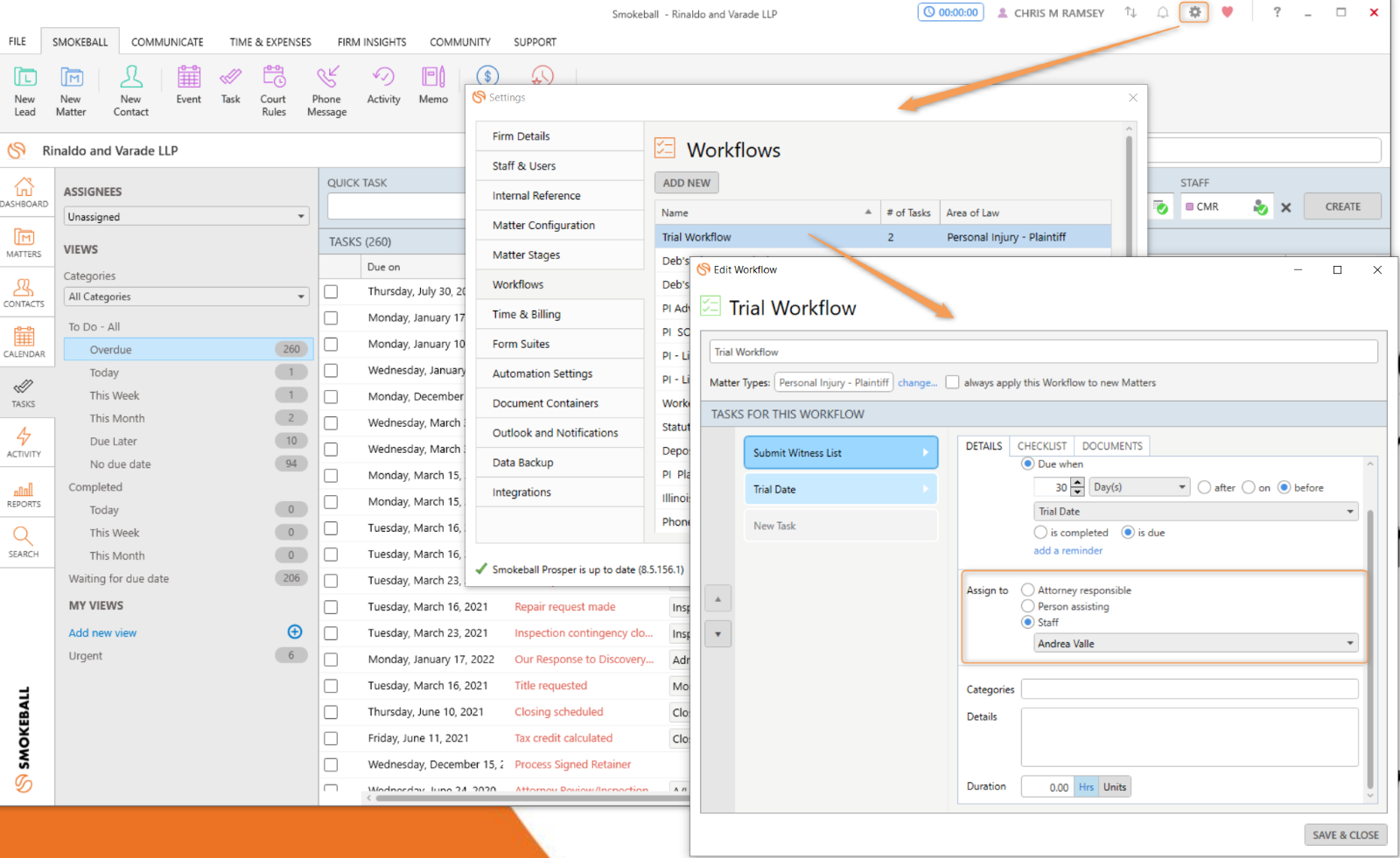Click the 'change...' matter types link

917,382
